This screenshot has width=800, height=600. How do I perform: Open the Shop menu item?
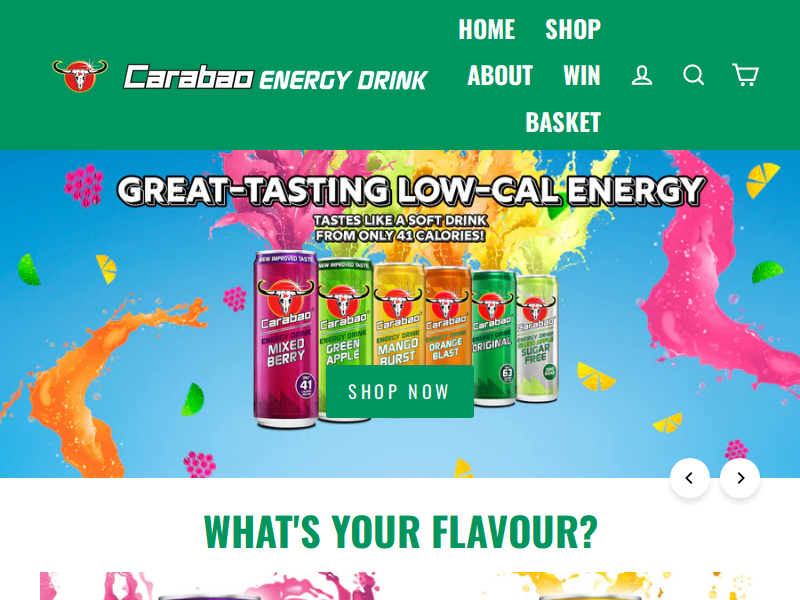click(573, 29)
